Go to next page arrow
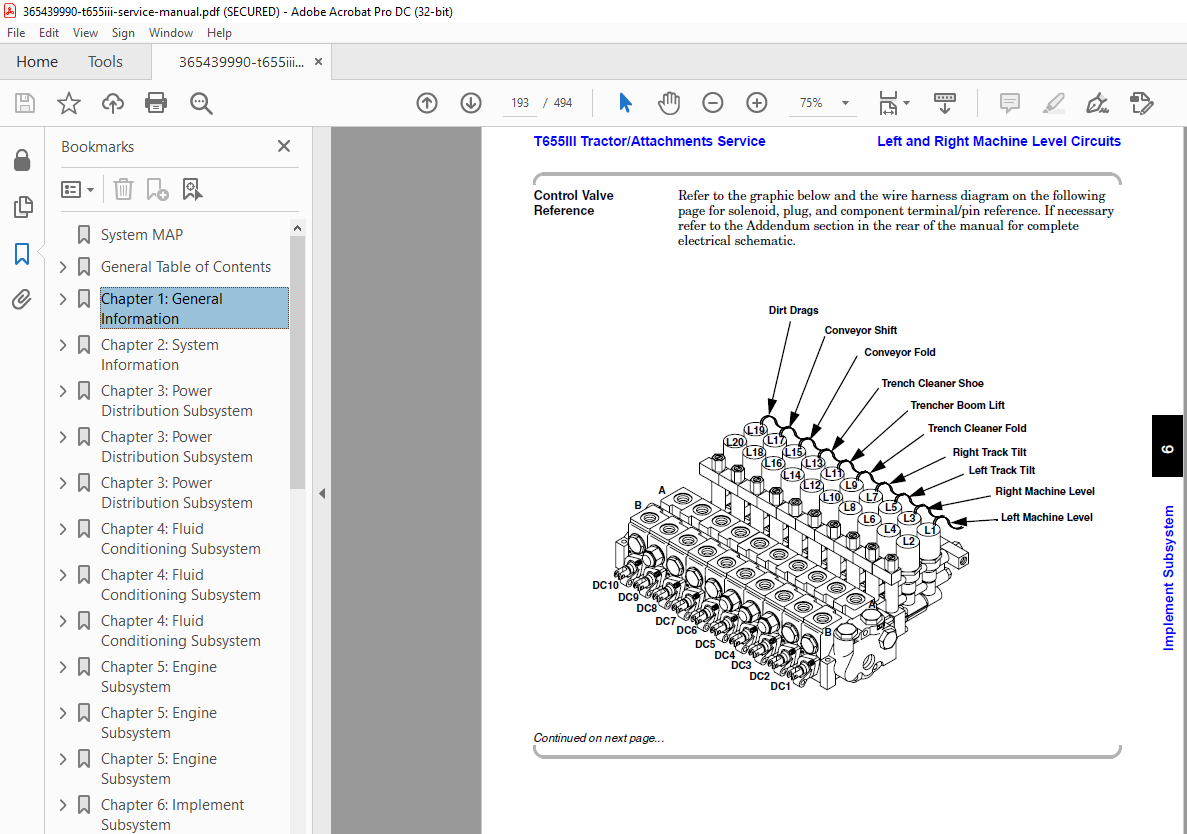 coord(471,103)
